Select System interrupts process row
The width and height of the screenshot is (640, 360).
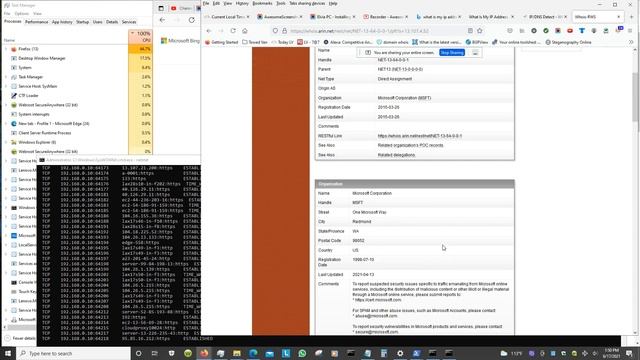coord(78,114)
